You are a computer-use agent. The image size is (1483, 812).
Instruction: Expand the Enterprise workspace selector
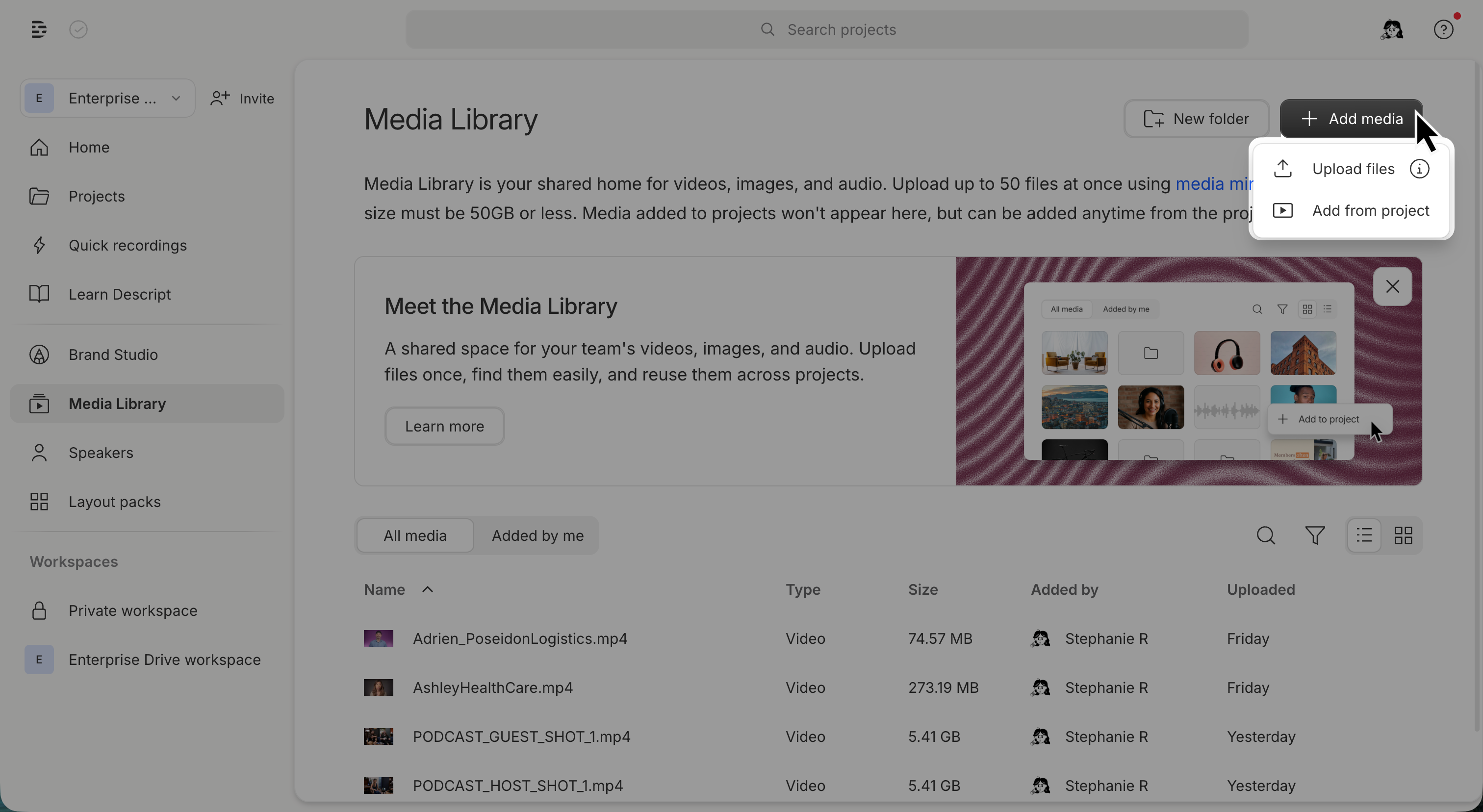click(176, 98)
